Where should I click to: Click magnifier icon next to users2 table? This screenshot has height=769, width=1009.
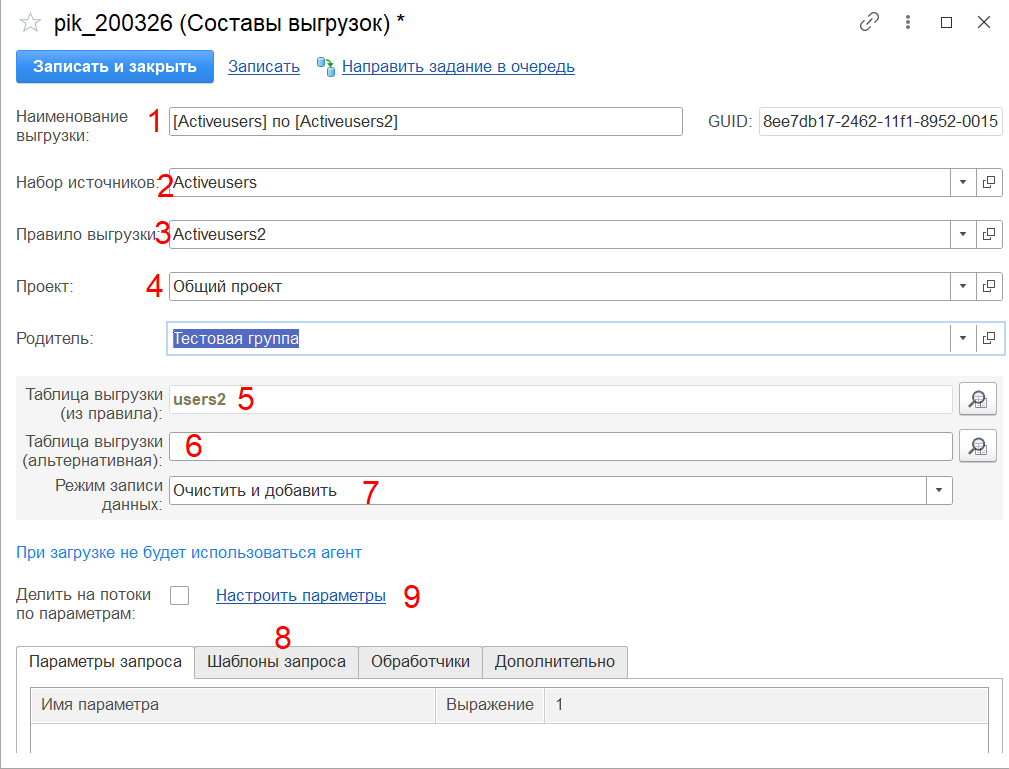coord(978,400)
